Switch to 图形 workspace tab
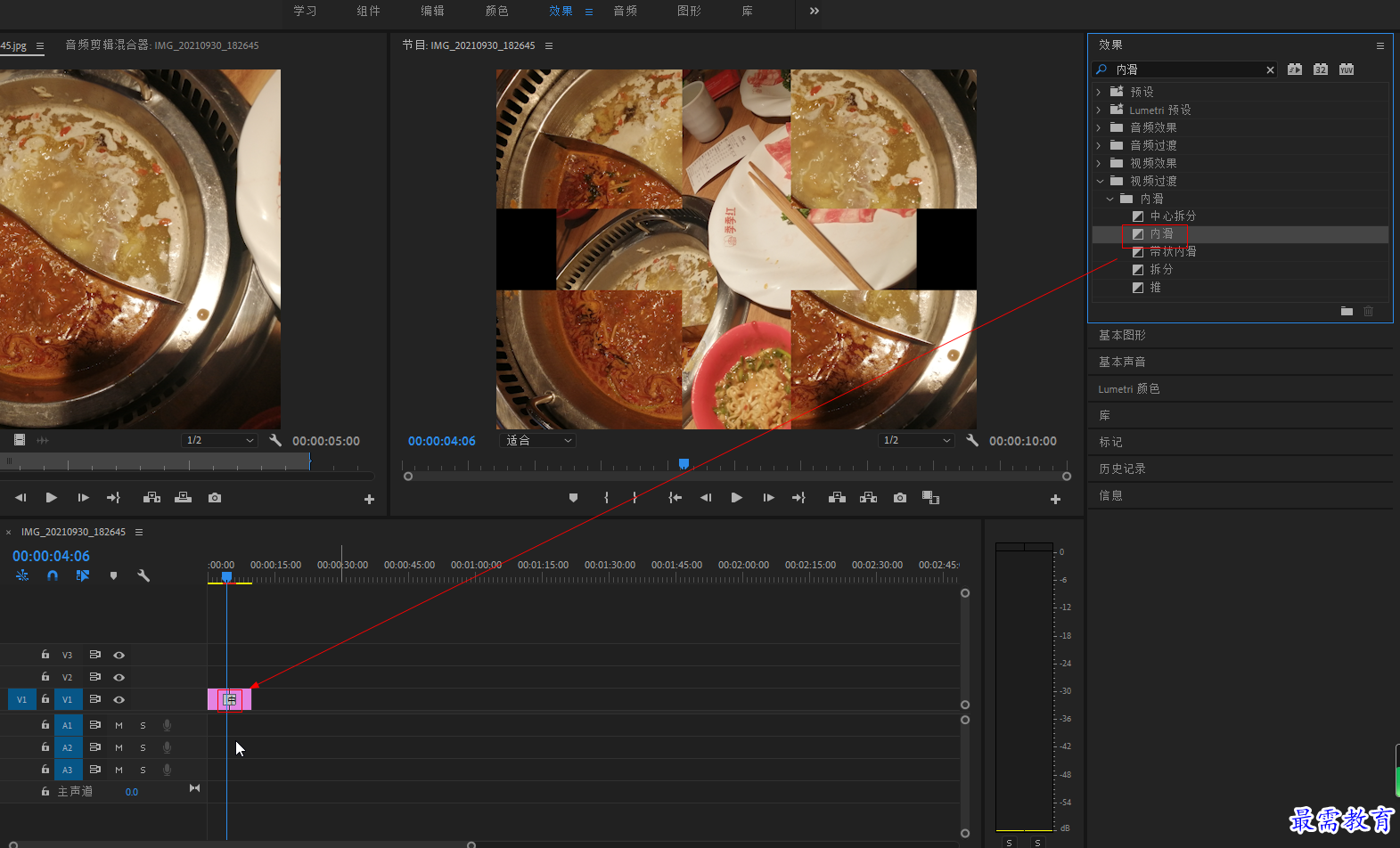Image resolution: width=1400 pixels, height=848 pixels. click(x=689, y=11)
